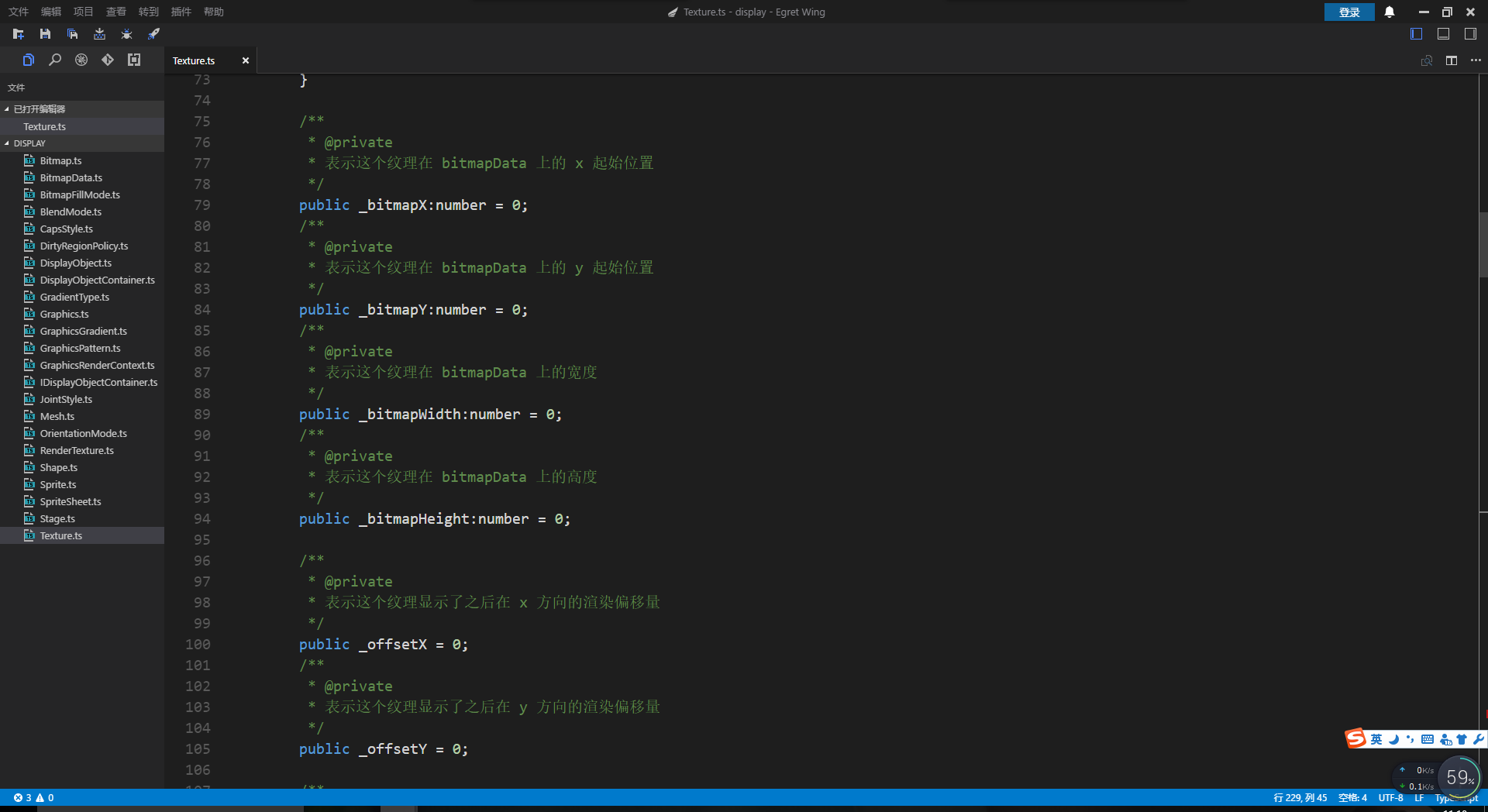Image resolution: width=1488 pixels, height=812 pixels.
Task: Click the 行 229, 列 45 cursor position
Action: click(x=1300, y=797)
